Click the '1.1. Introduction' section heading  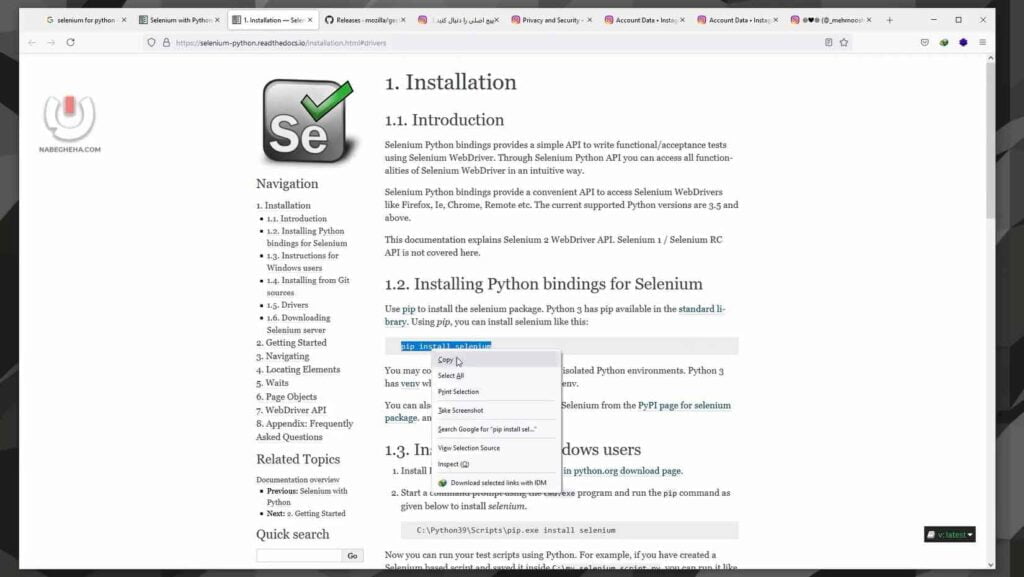444,120
